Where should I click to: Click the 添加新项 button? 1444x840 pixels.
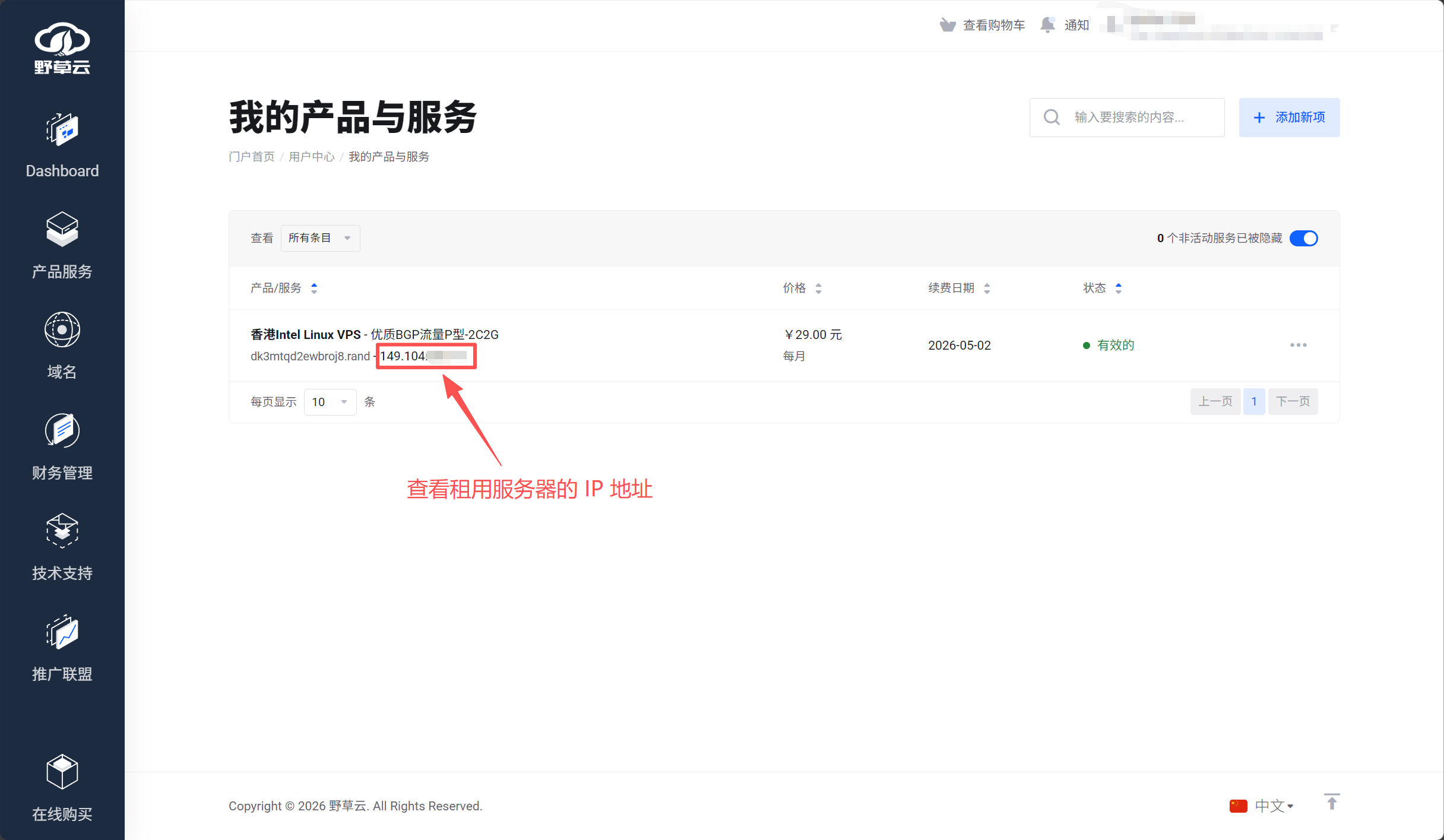point(1289,118)
